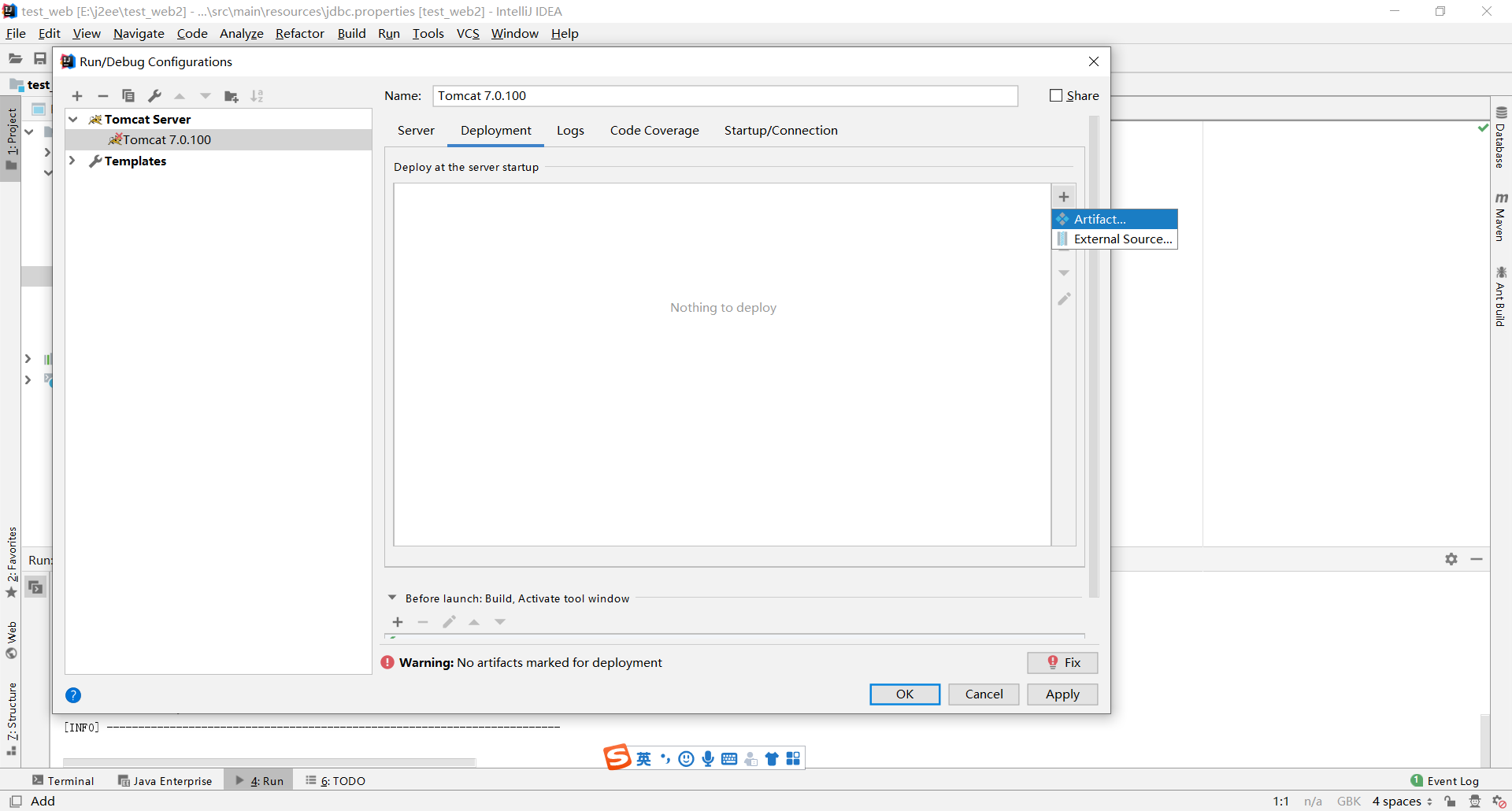Open the Terminal tool window
The width and height of the screenshot is (1512, 811).
coord(63,780)
